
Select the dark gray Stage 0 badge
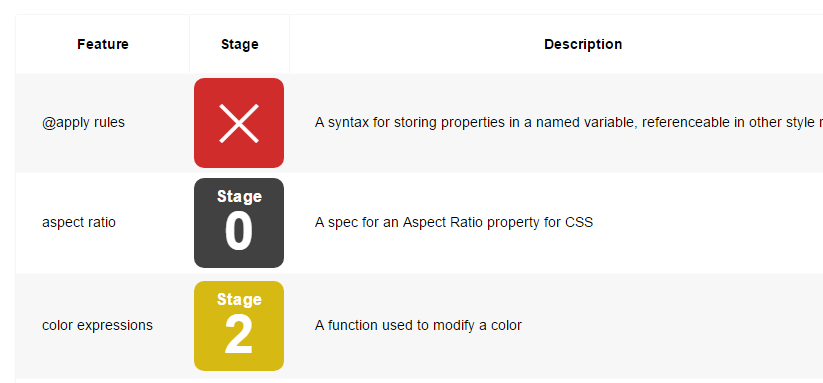(x=239, y=223)
